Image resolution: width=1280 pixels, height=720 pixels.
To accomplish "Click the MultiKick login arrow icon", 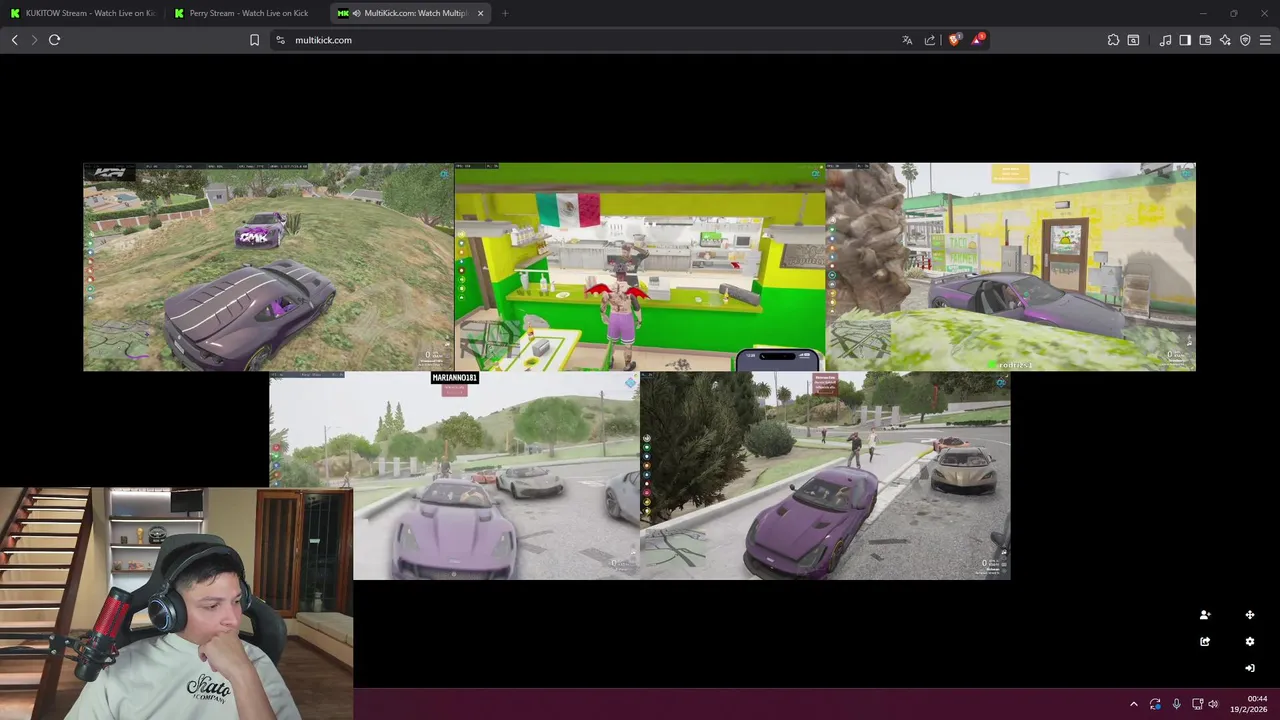I will [x=1250, y=668].
